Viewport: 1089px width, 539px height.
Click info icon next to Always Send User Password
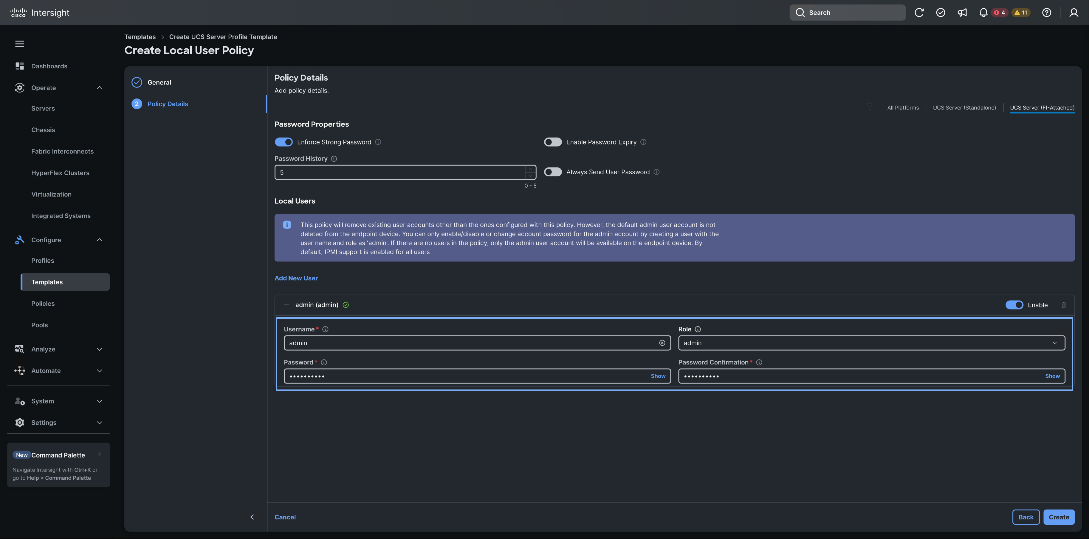pos(656,172)
